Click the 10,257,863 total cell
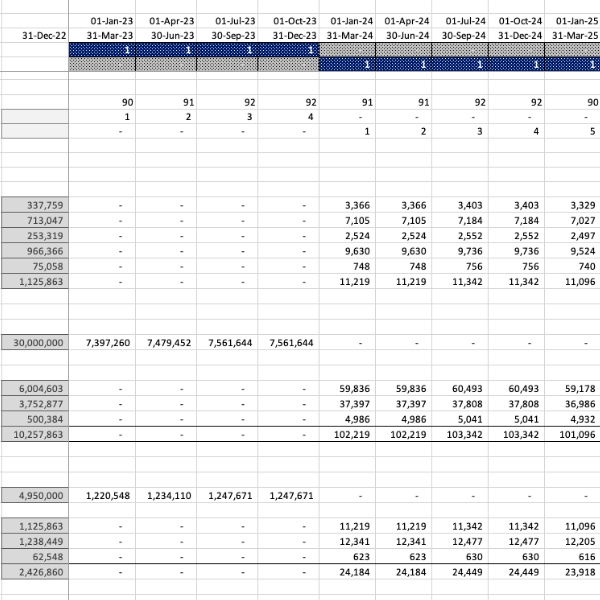Image resolution: width=600 pixels, height=600 pixels. pos(34,436)
